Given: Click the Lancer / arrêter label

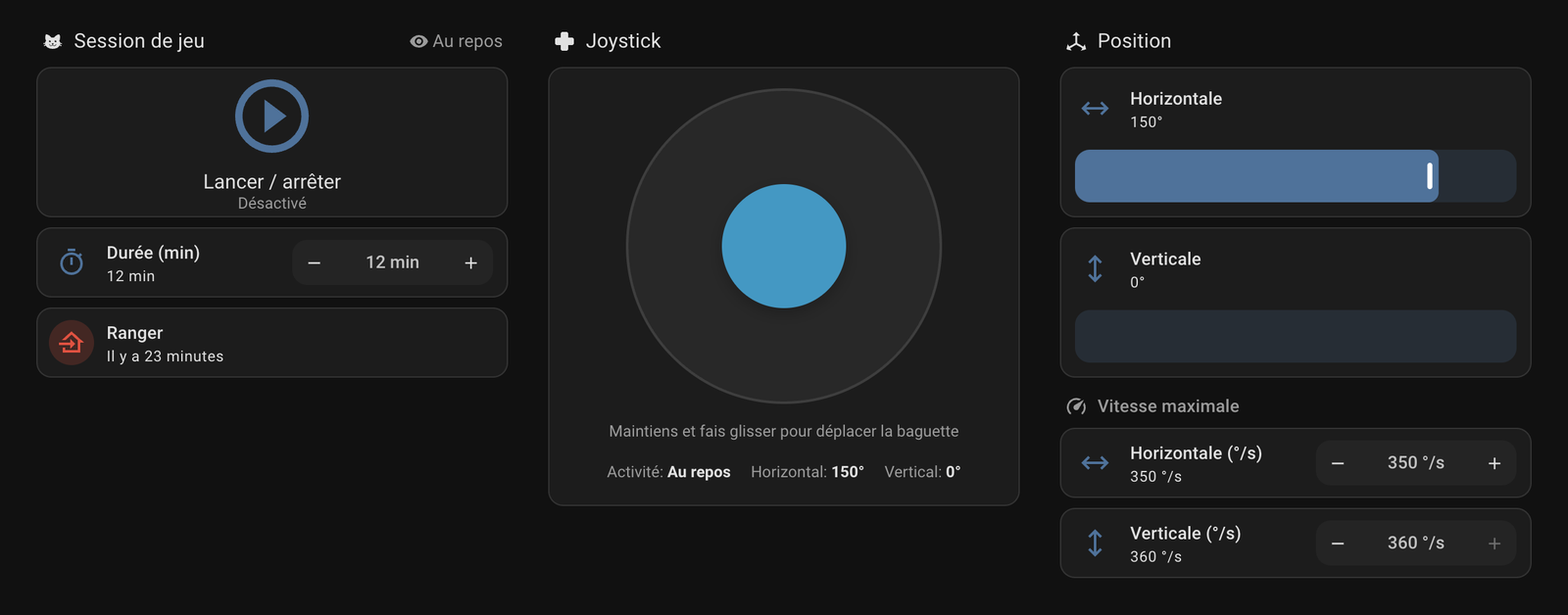Looking at the screenshot, I should coord(272,182).
